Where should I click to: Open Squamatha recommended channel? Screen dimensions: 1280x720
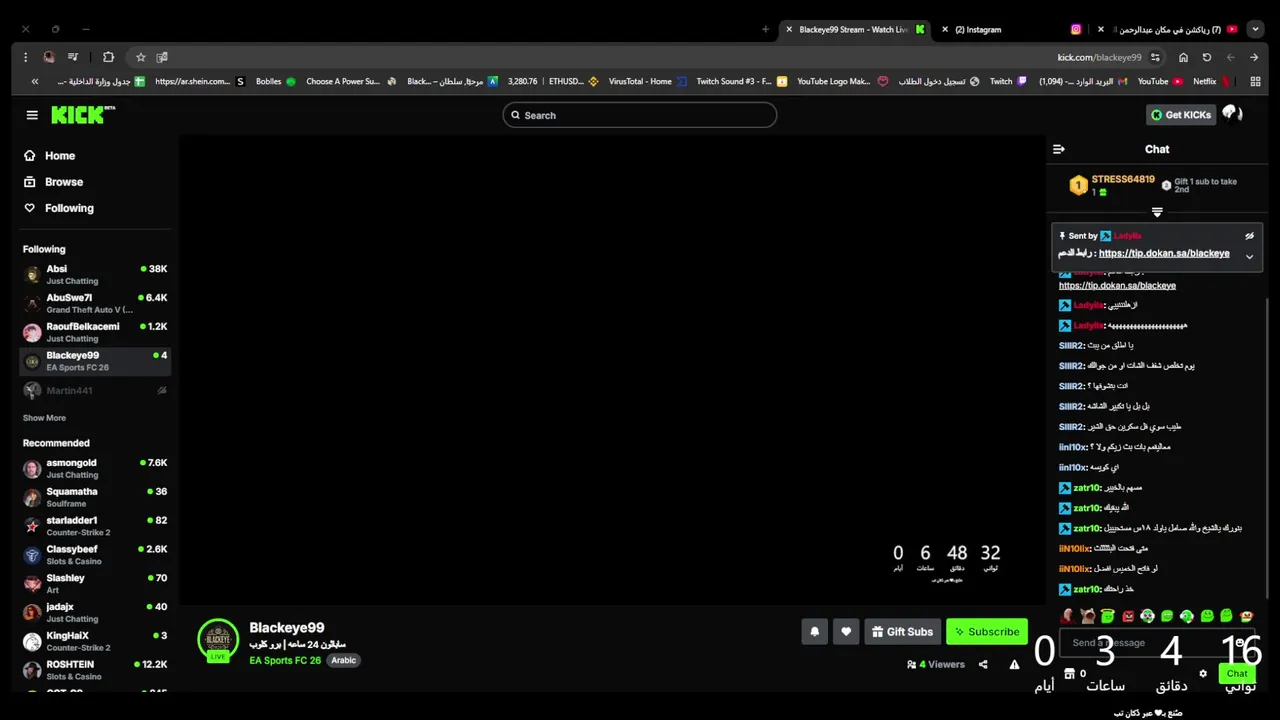[x=95, y=497]
